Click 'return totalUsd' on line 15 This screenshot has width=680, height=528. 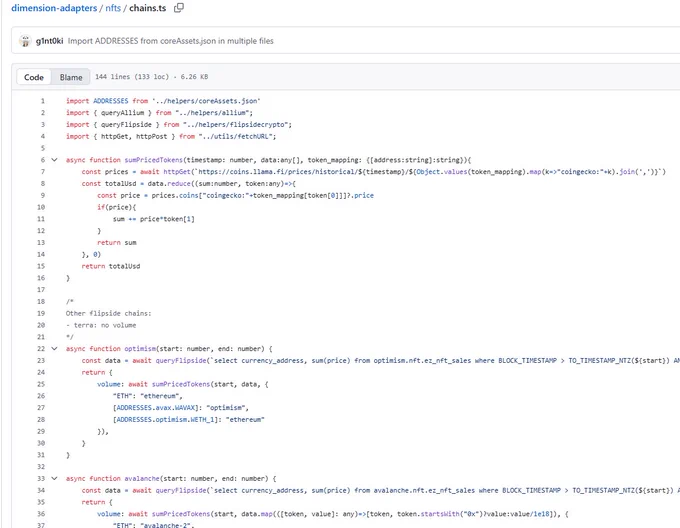pyautogui.click(x=111, y=266)
